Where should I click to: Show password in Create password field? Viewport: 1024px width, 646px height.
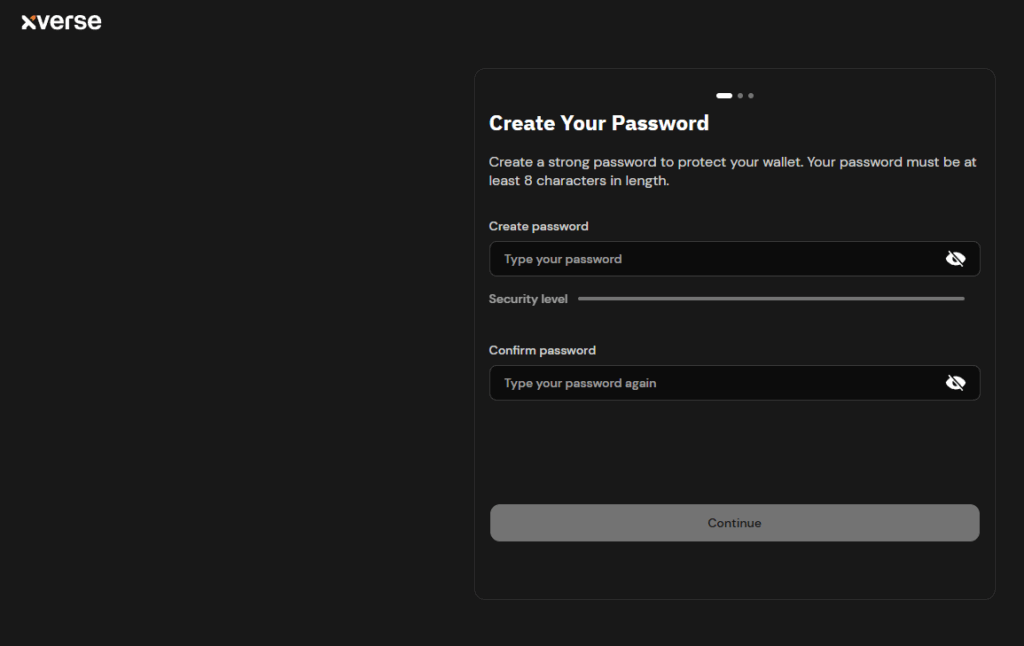click(x=955, y=259)
